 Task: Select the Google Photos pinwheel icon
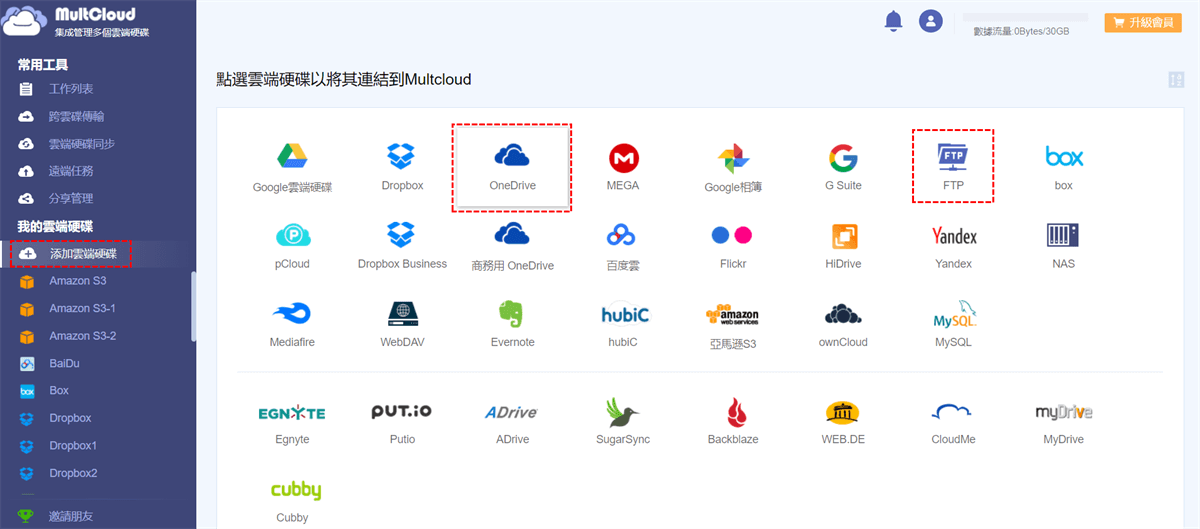tap(733, 157)
